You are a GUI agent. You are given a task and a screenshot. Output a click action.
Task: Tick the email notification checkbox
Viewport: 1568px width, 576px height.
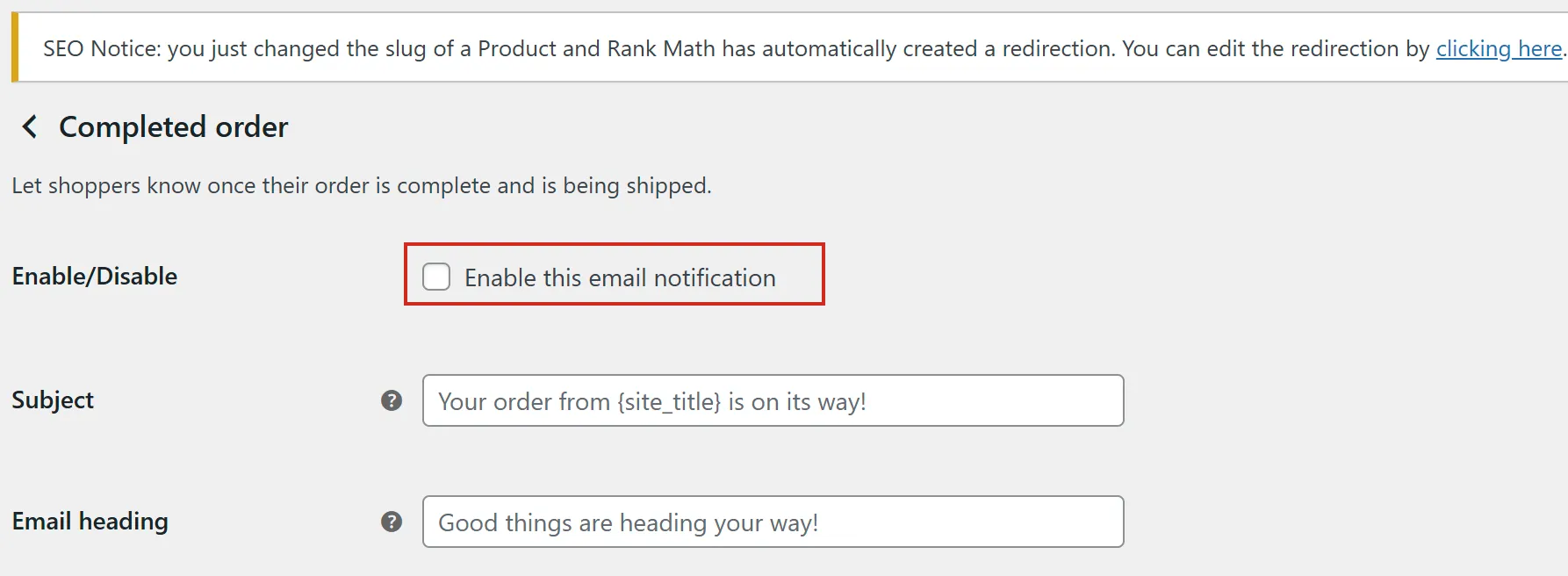tap(436, 277)
